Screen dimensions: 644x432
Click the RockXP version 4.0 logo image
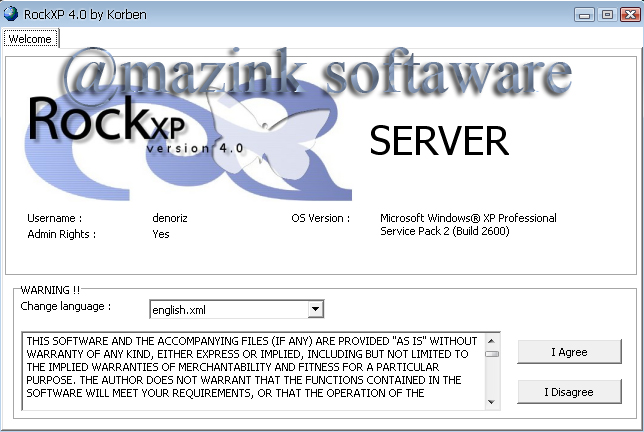pos(187,140)
